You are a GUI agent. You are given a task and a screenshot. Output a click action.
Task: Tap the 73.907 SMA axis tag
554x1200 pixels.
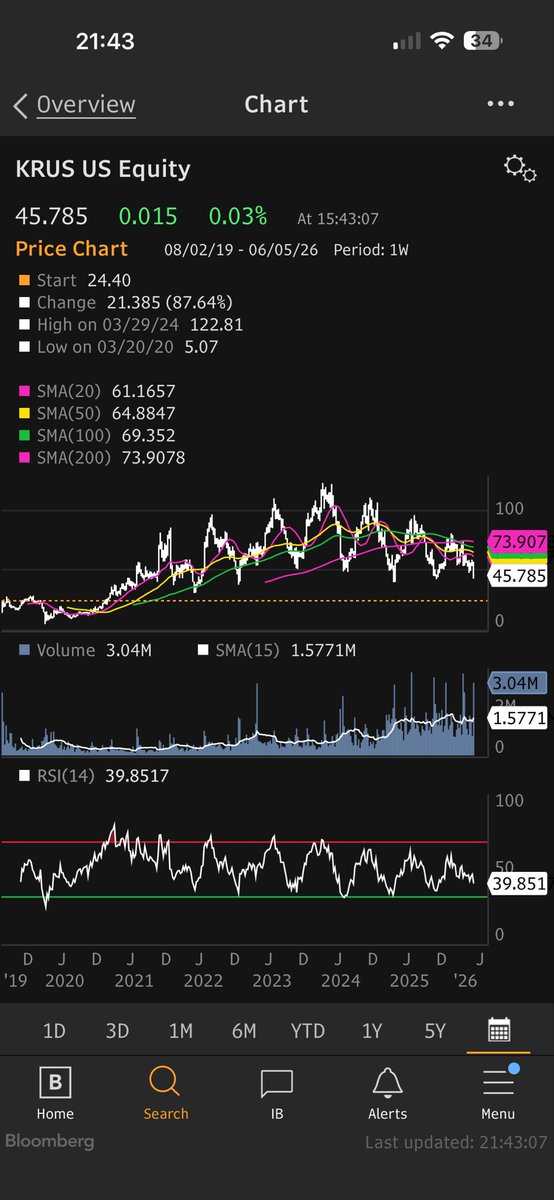[518, 543]
